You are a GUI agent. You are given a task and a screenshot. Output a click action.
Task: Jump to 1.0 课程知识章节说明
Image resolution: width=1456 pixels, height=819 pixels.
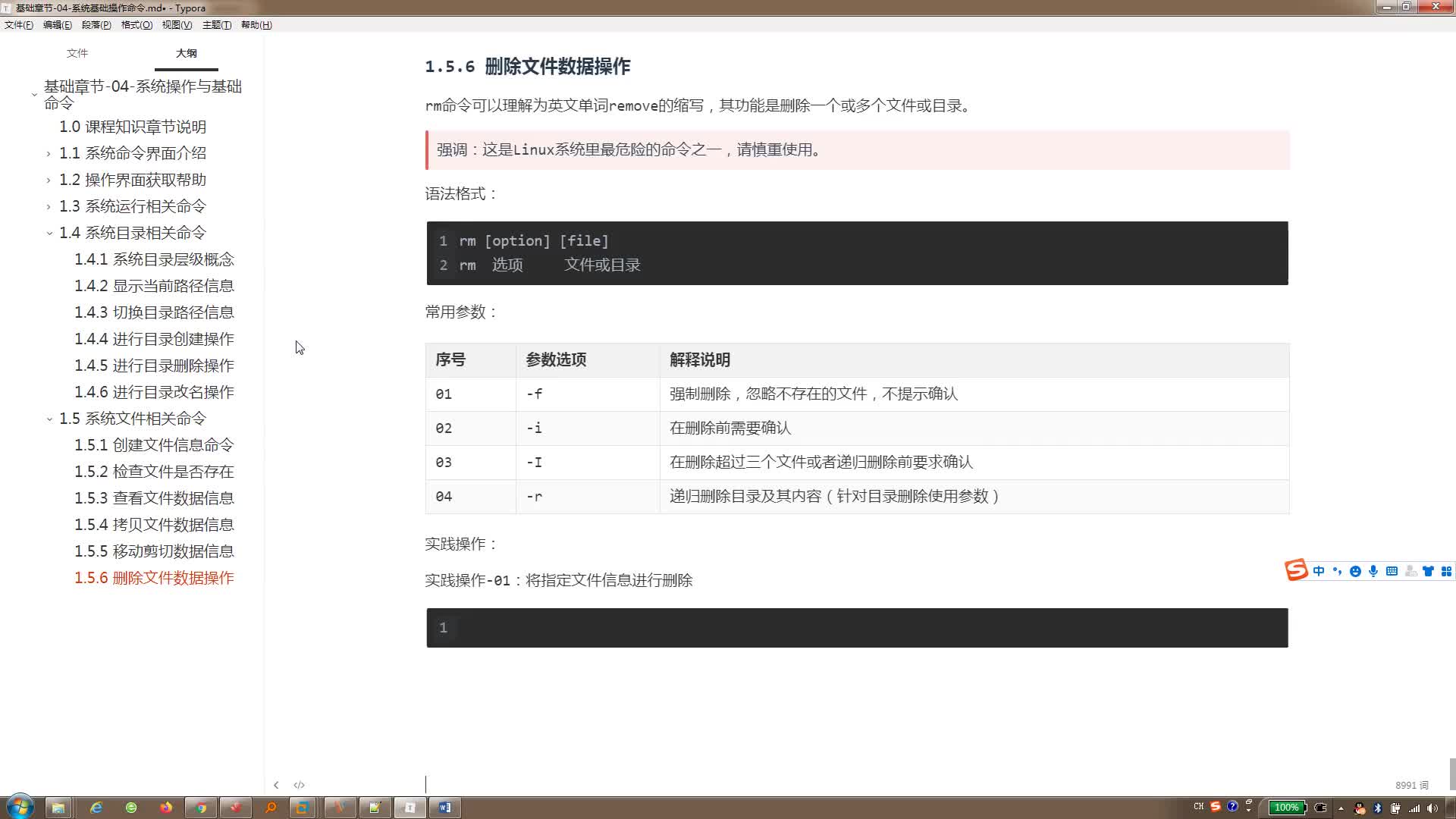tap(133, 127)
